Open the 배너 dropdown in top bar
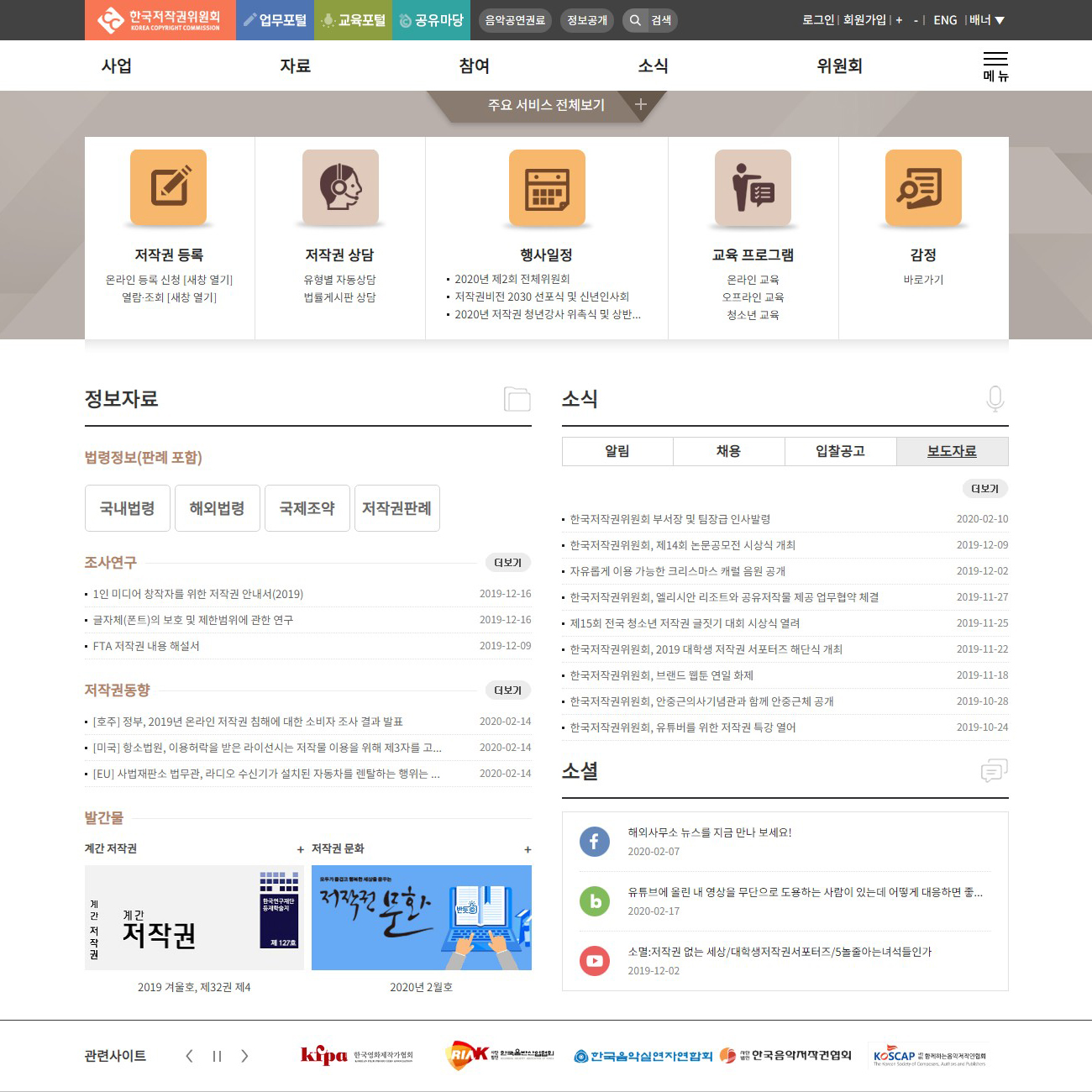This screenshot has width=1092, height=1092. [x=987, y=20]
